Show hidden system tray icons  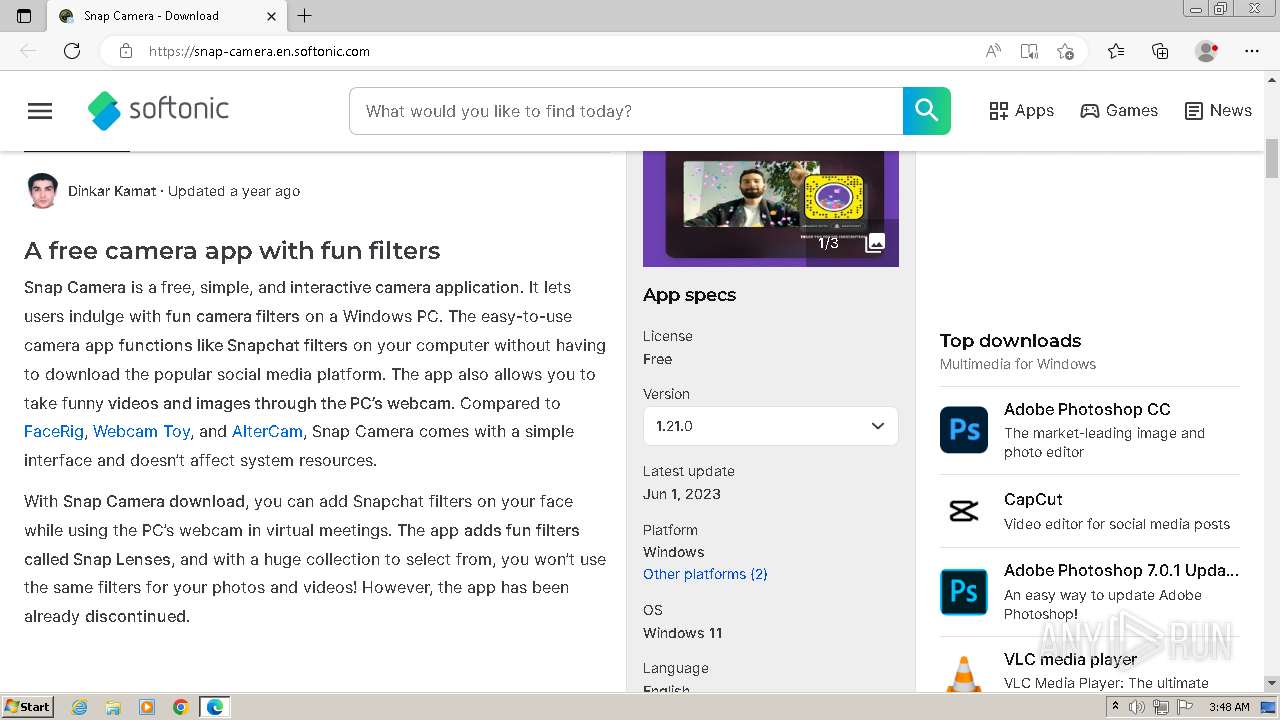coord(1116,707)
